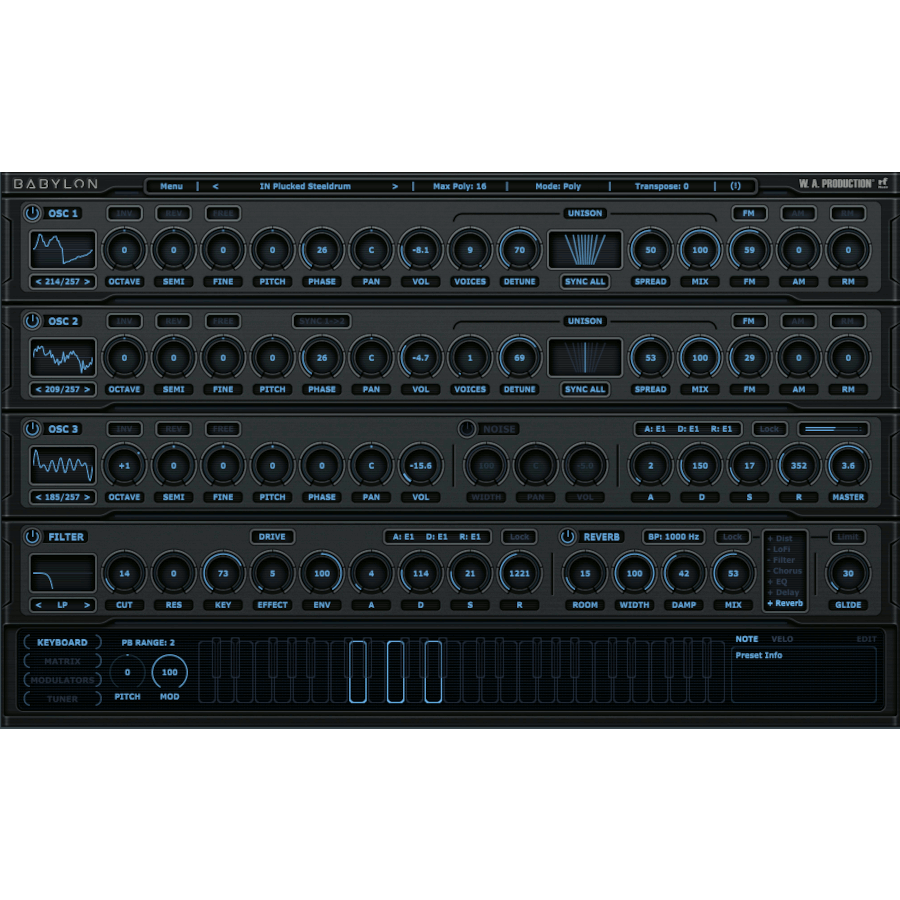Select Chorus in the effects list
This screenshot has width=900, height=900.
coord(785,571)
